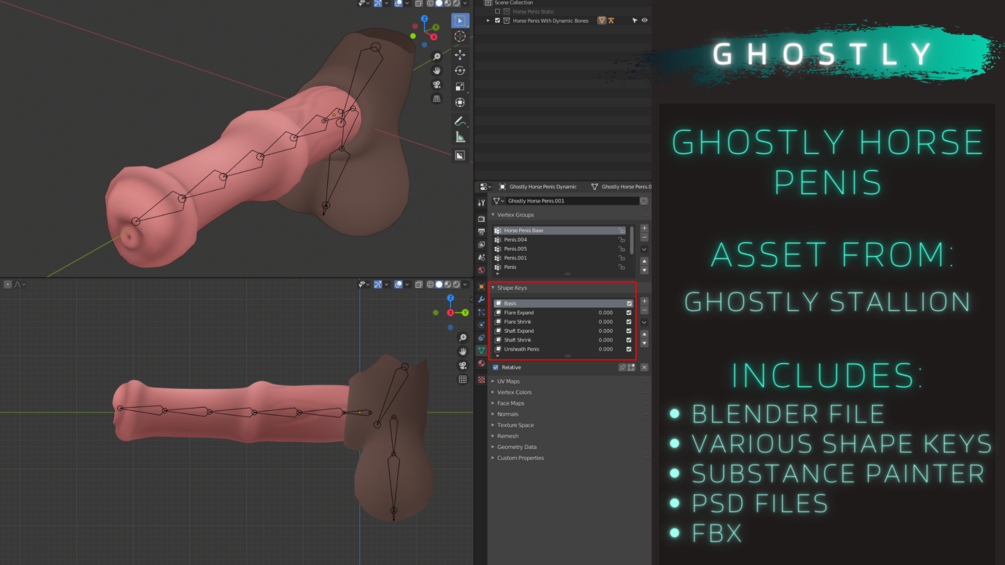Viewport: 1005px width, 565px height.
Task: Move the vertex group down with the down arrow
Action: click(x=644, y=270)
